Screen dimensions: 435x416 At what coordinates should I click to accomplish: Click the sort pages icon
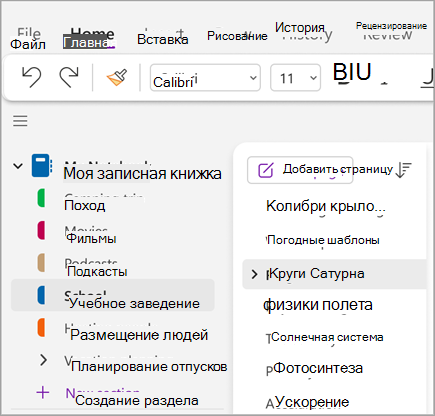click(404, 170)
